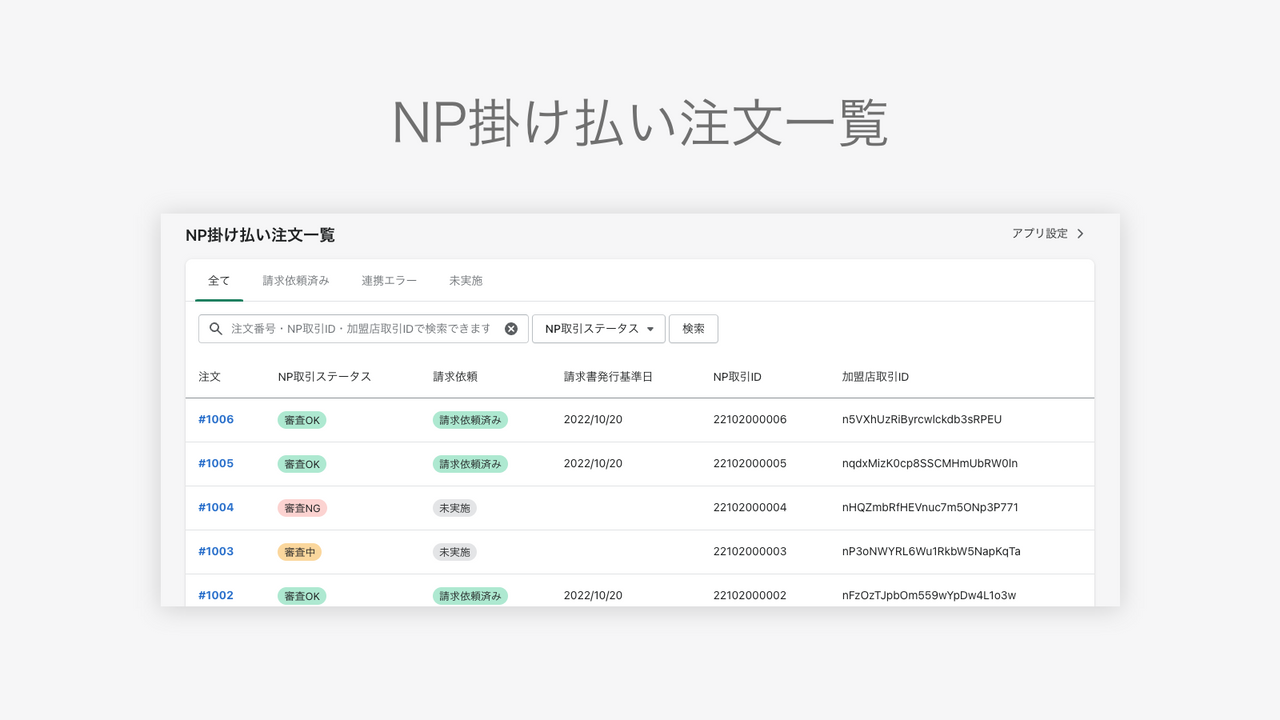Click merchant ID nFzOzTJpbOm559wYpDw4L1o3w
Image resolution: width=1280 pixels, height=720 pixels.
click(929, 596)
